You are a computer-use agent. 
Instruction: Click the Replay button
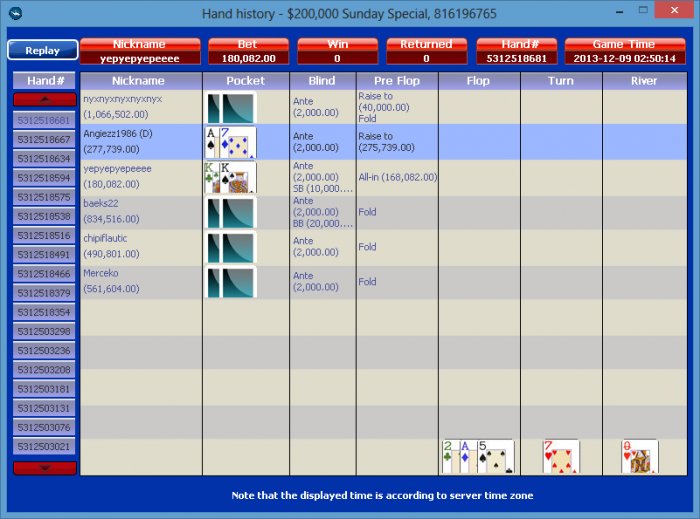43,50
